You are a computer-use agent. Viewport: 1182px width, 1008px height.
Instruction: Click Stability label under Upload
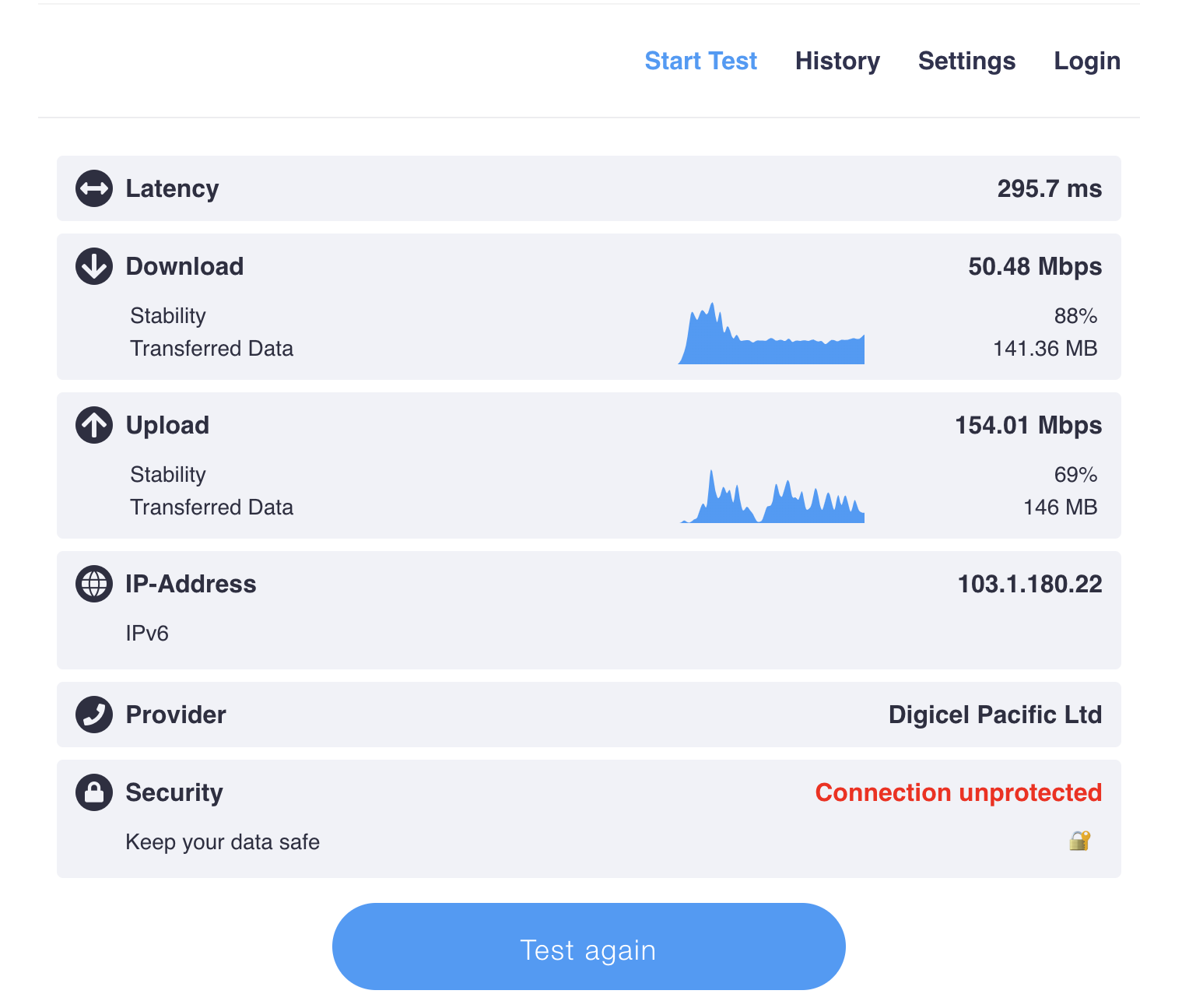coord(168,475)
